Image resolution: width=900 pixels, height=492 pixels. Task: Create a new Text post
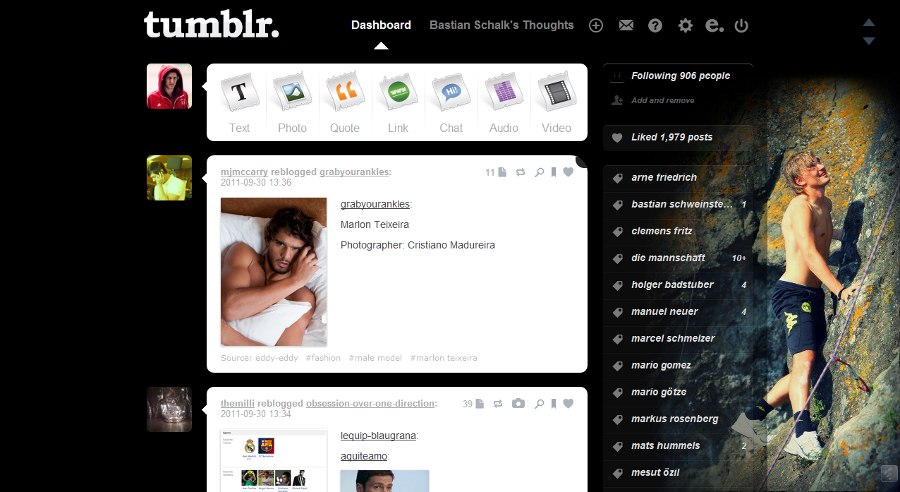click(x=239, y=103)
